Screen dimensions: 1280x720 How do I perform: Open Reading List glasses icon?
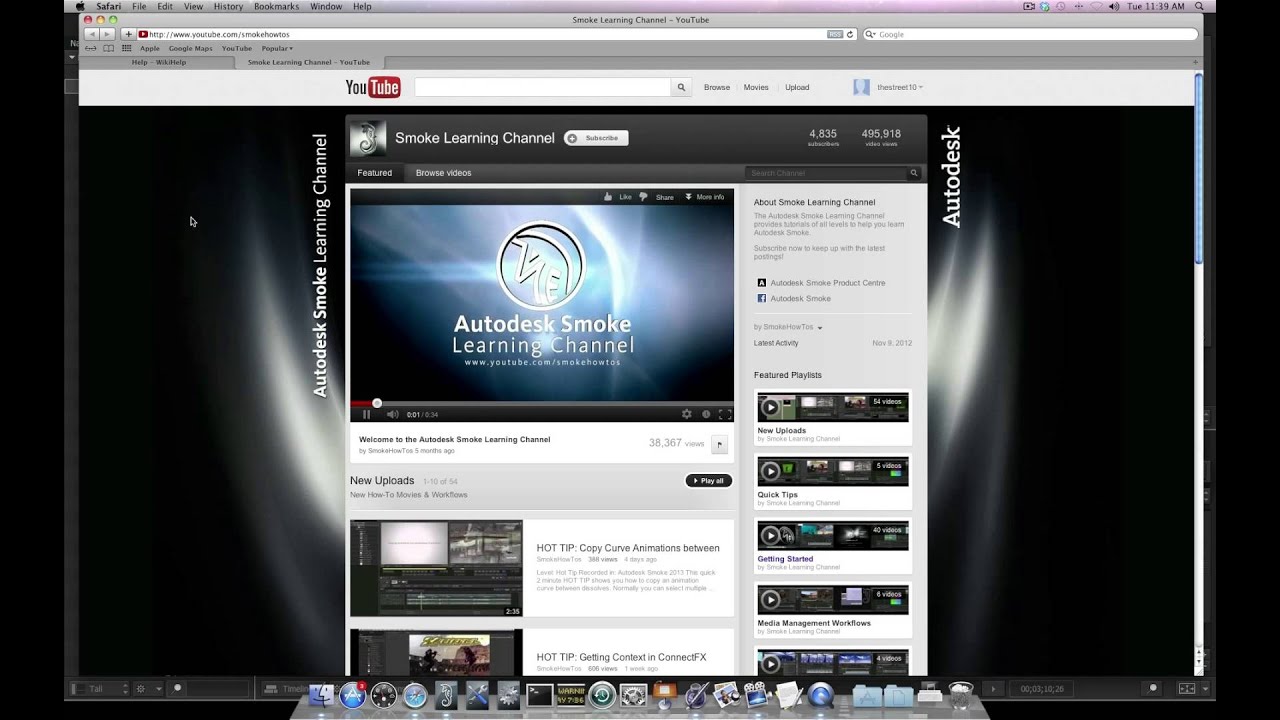(x=91, y=48)
